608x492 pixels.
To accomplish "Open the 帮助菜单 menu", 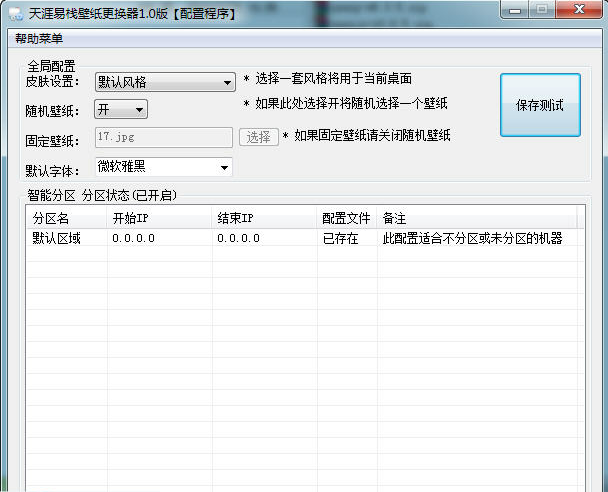I will click(x=39, y=39).
